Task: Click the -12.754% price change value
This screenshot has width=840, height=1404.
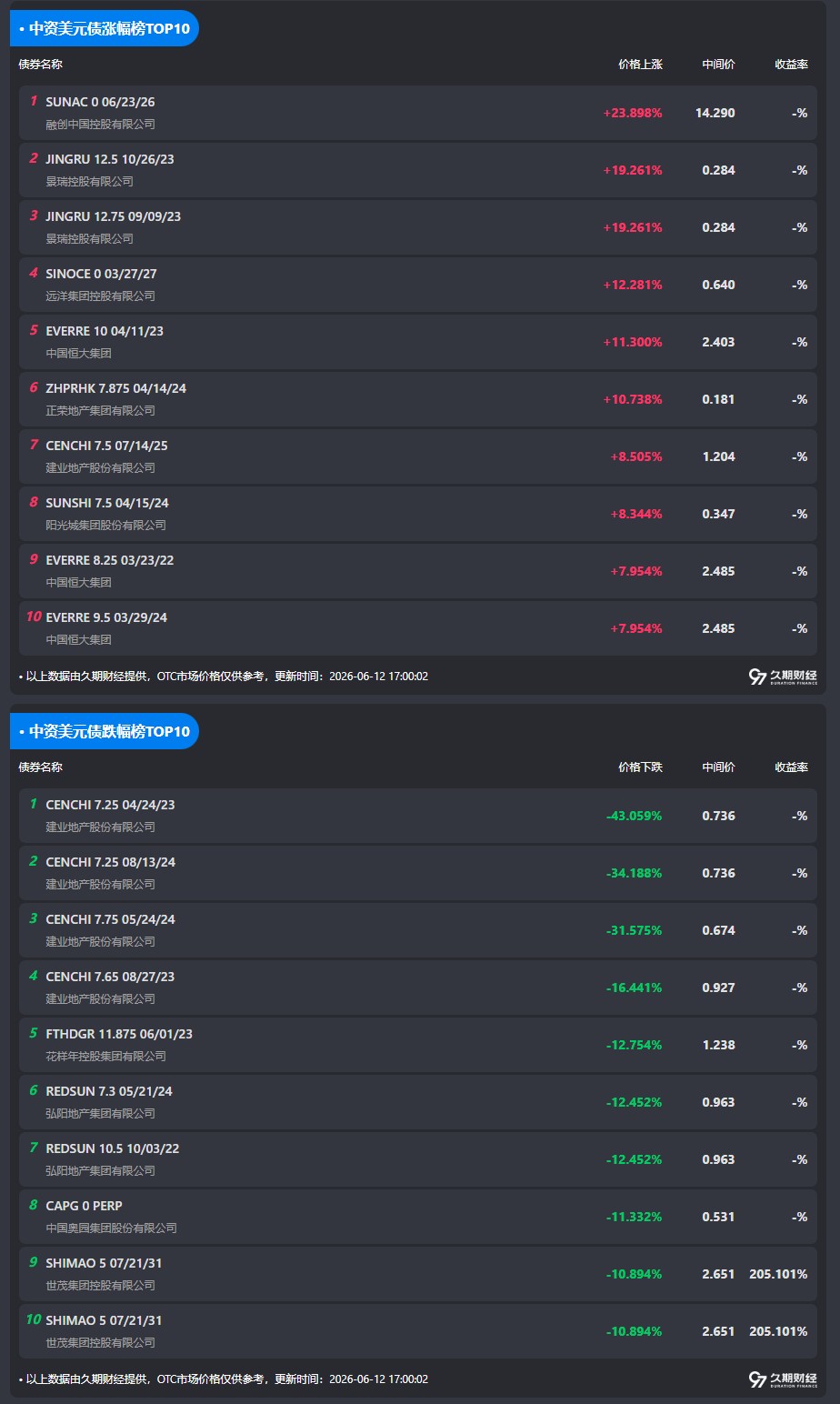Action: (634, 1045)
